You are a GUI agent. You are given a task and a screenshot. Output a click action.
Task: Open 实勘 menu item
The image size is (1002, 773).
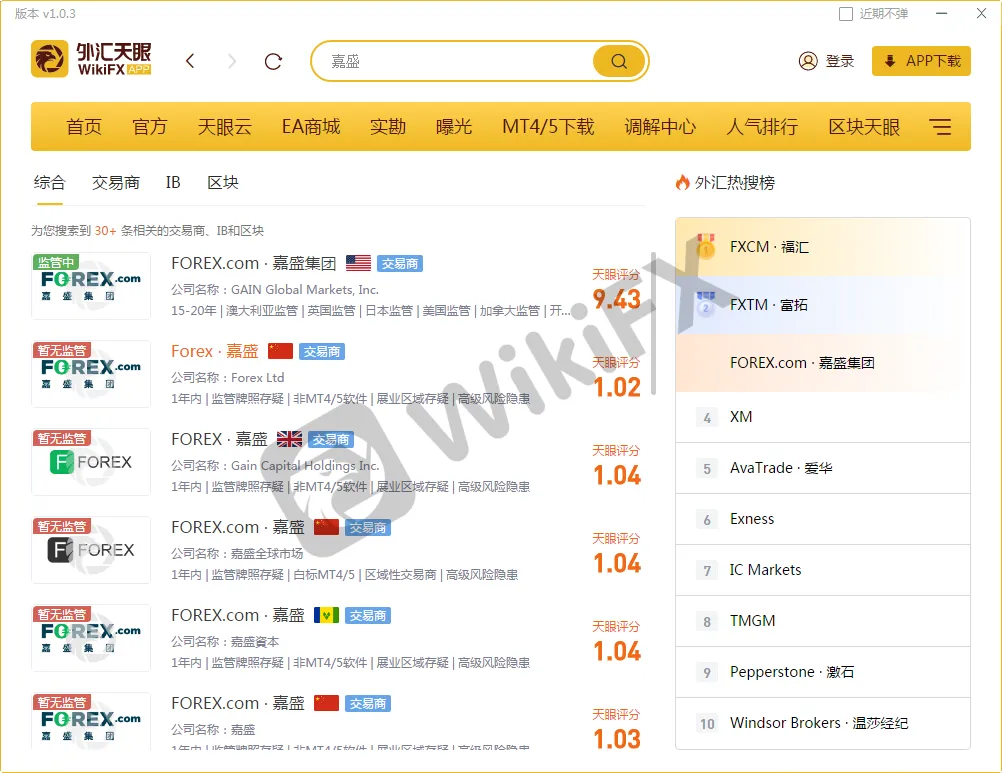point(388,126)
